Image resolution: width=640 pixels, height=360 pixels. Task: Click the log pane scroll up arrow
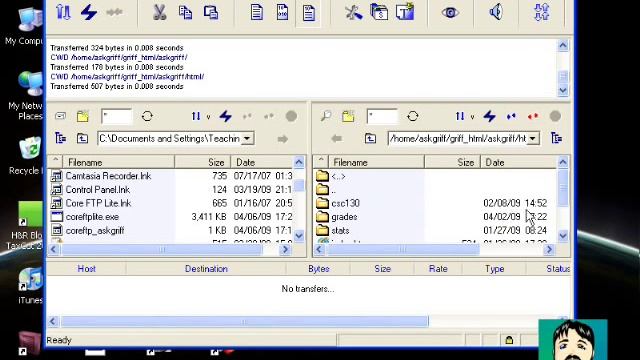point(563,46)
